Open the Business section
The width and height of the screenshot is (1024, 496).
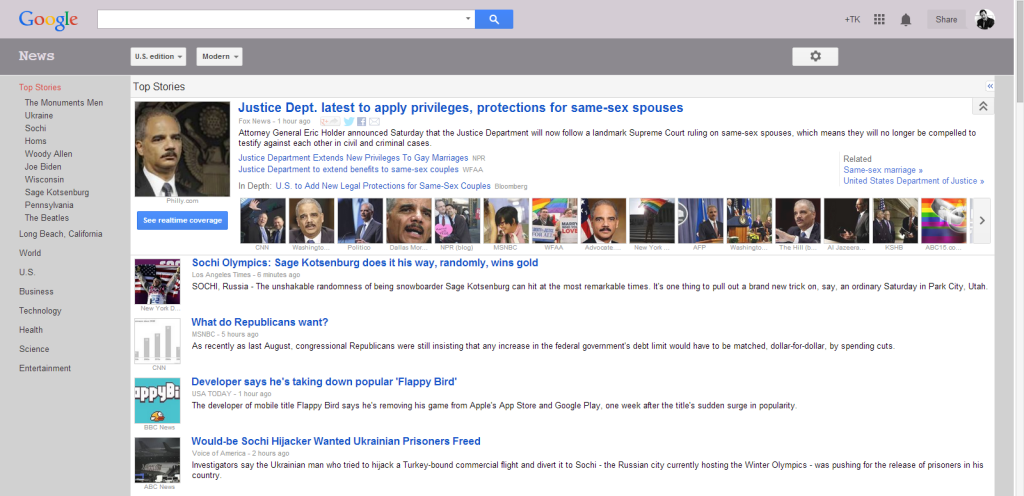tap(36, 292)
